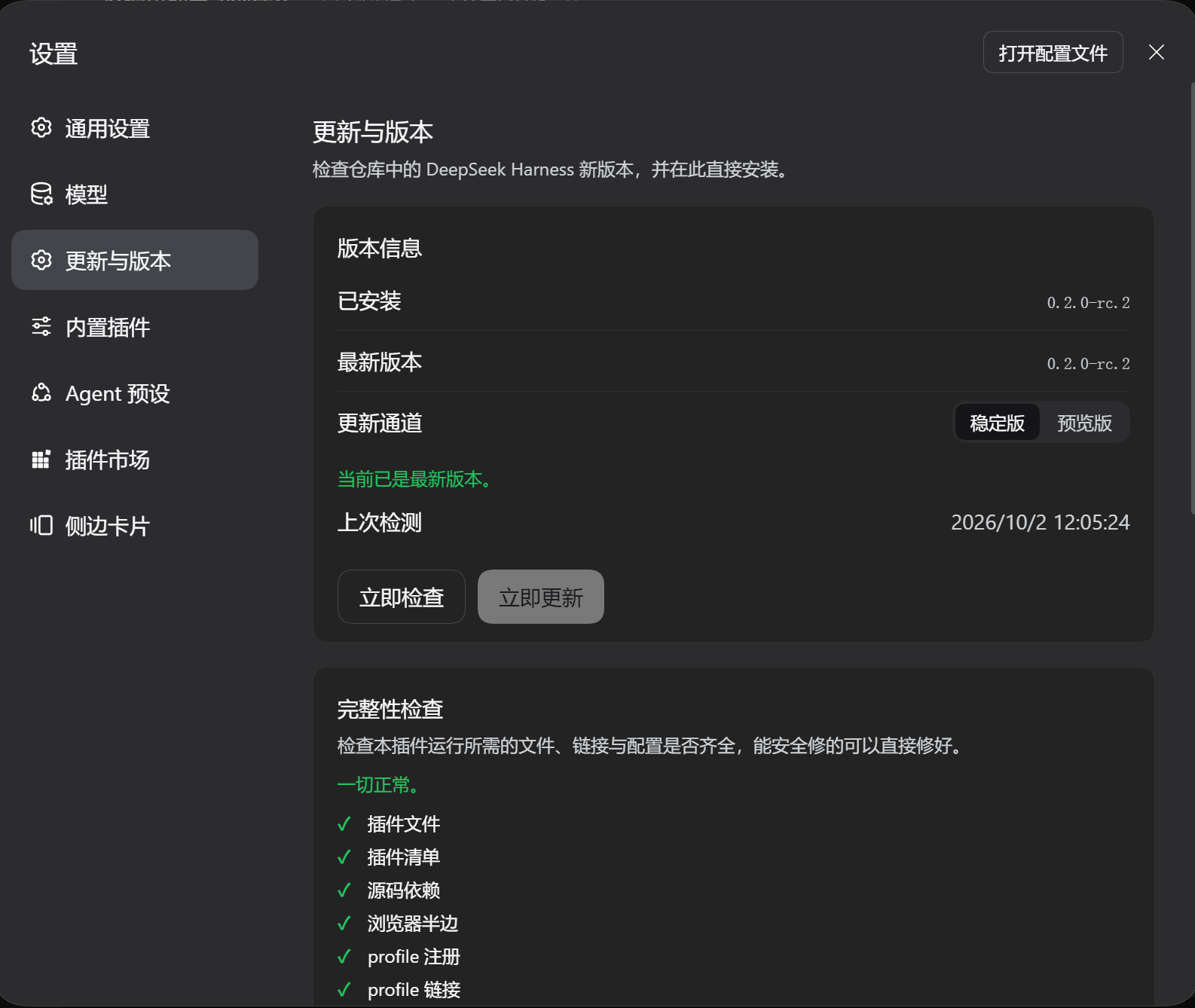The width and height of the screenshot is (1195, 1008).
Task: Click the green checkmark beside 源码依赖
Action: pyautogui.click(x=344, y=890)
